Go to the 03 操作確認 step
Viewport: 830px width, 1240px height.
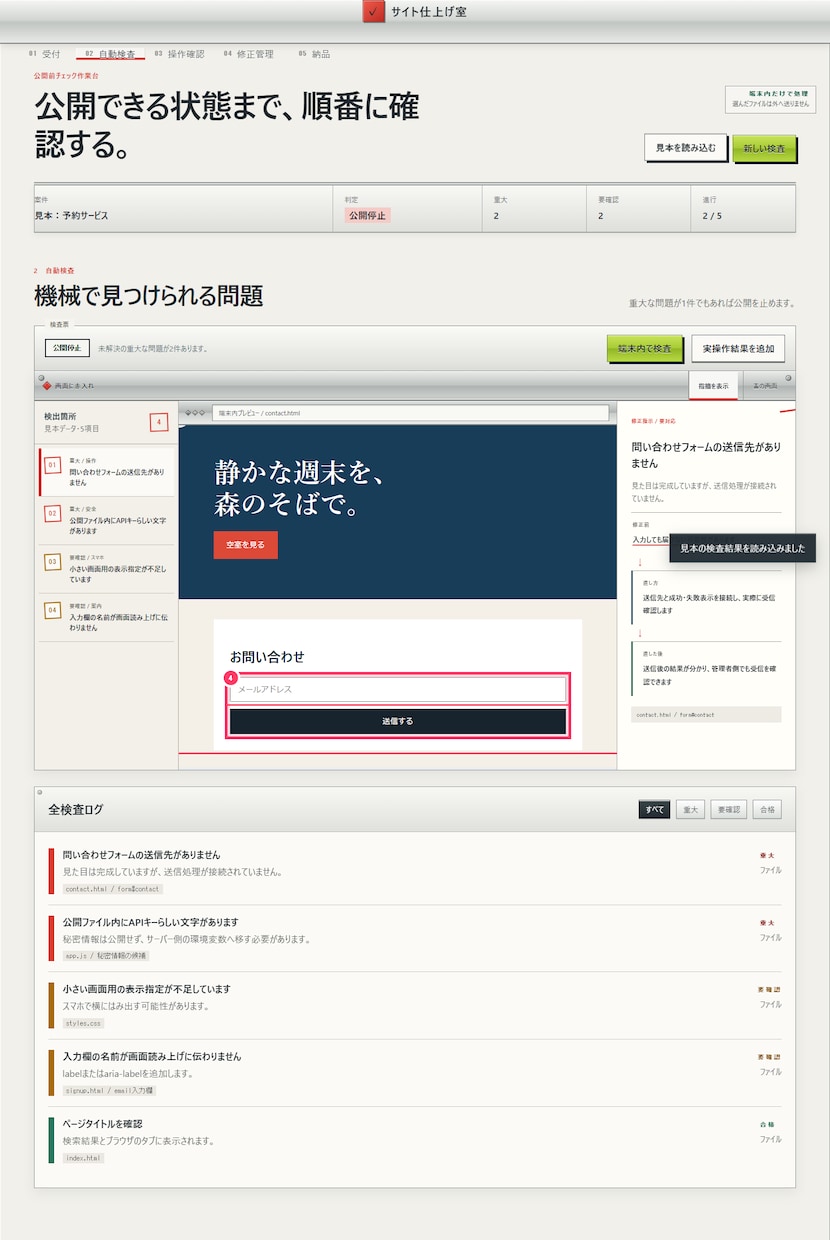coord(179,54)
